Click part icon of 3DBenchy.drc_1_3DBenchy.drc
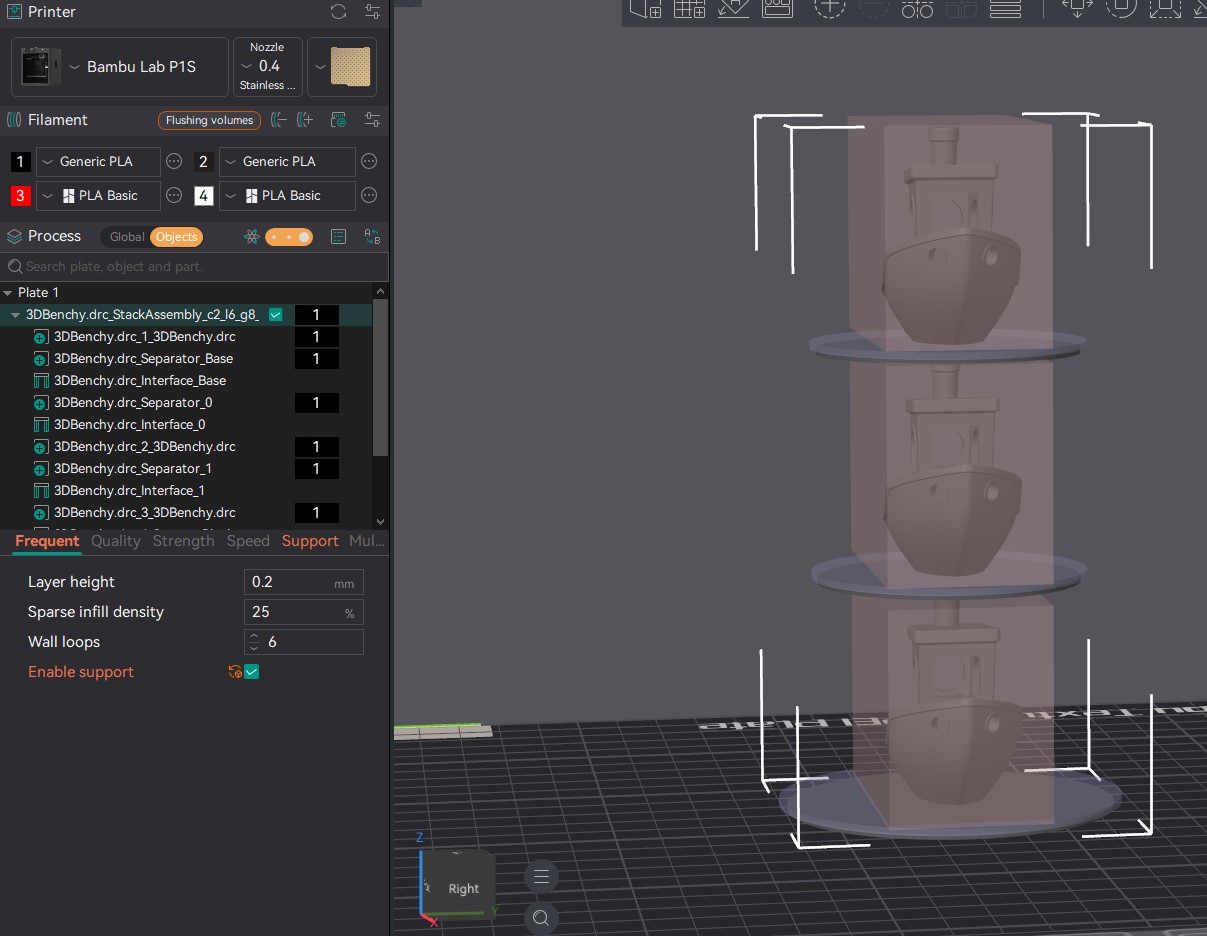 point(41,337)
